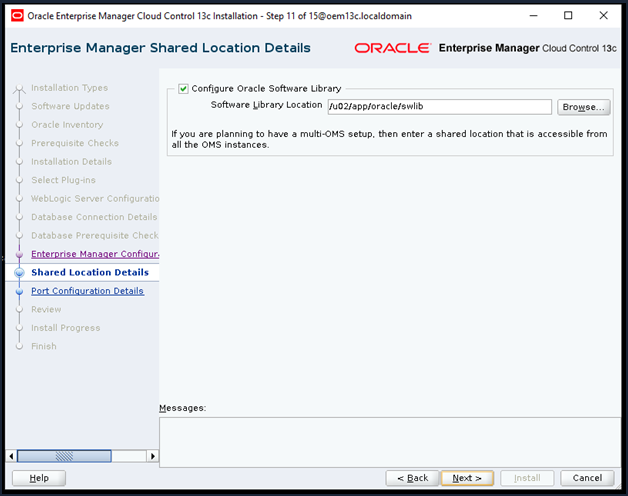The image size is (628, 496).
Task: Return with the Back button
Action: tap(412, 478)
